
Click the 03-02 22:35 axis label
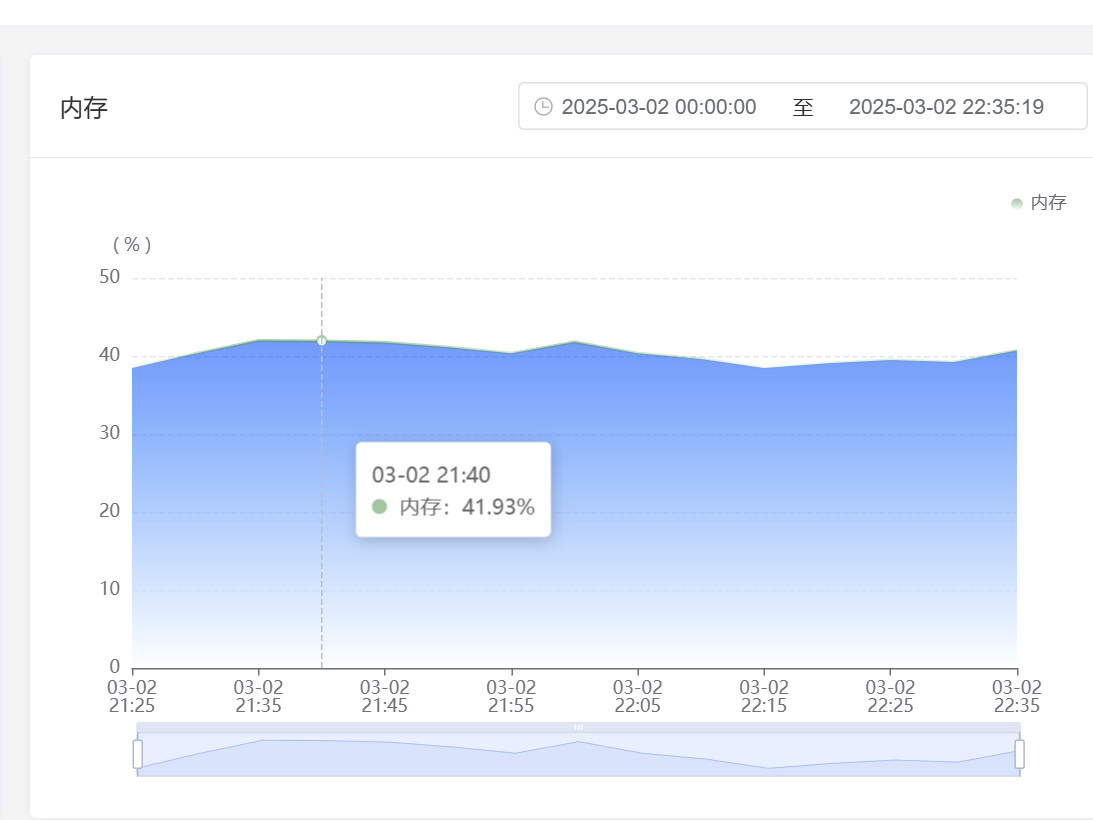1016,696
